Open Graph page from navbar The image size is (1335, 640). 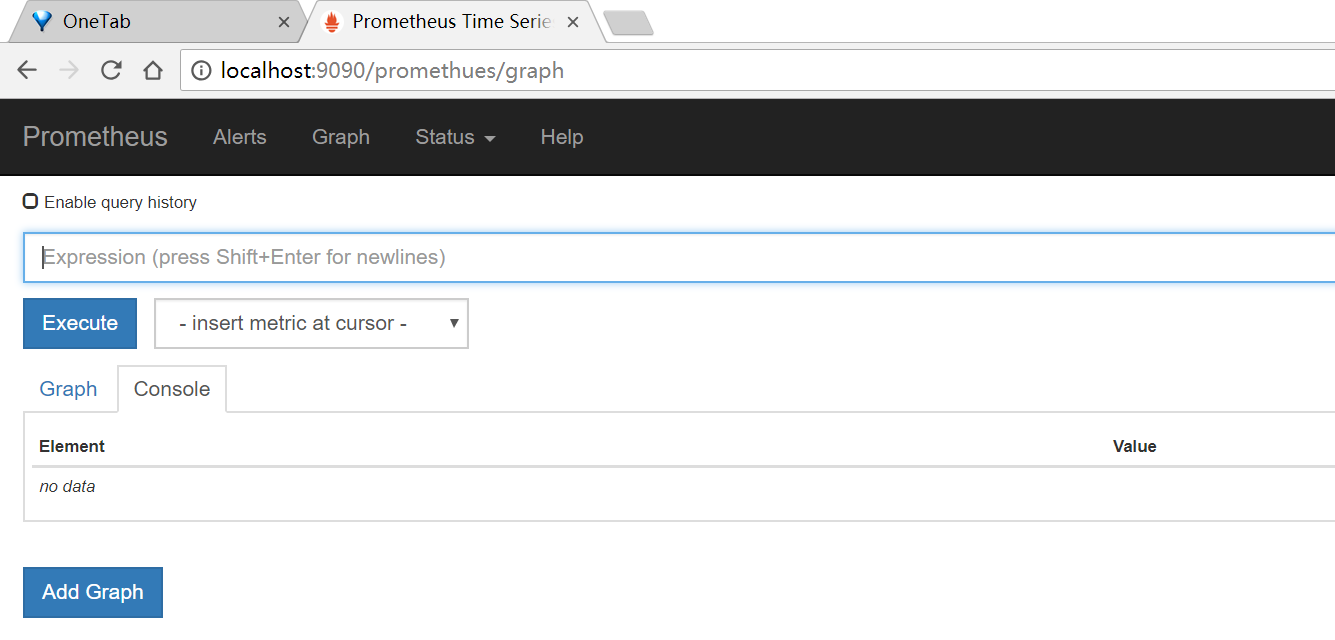(x=341, y=137)
